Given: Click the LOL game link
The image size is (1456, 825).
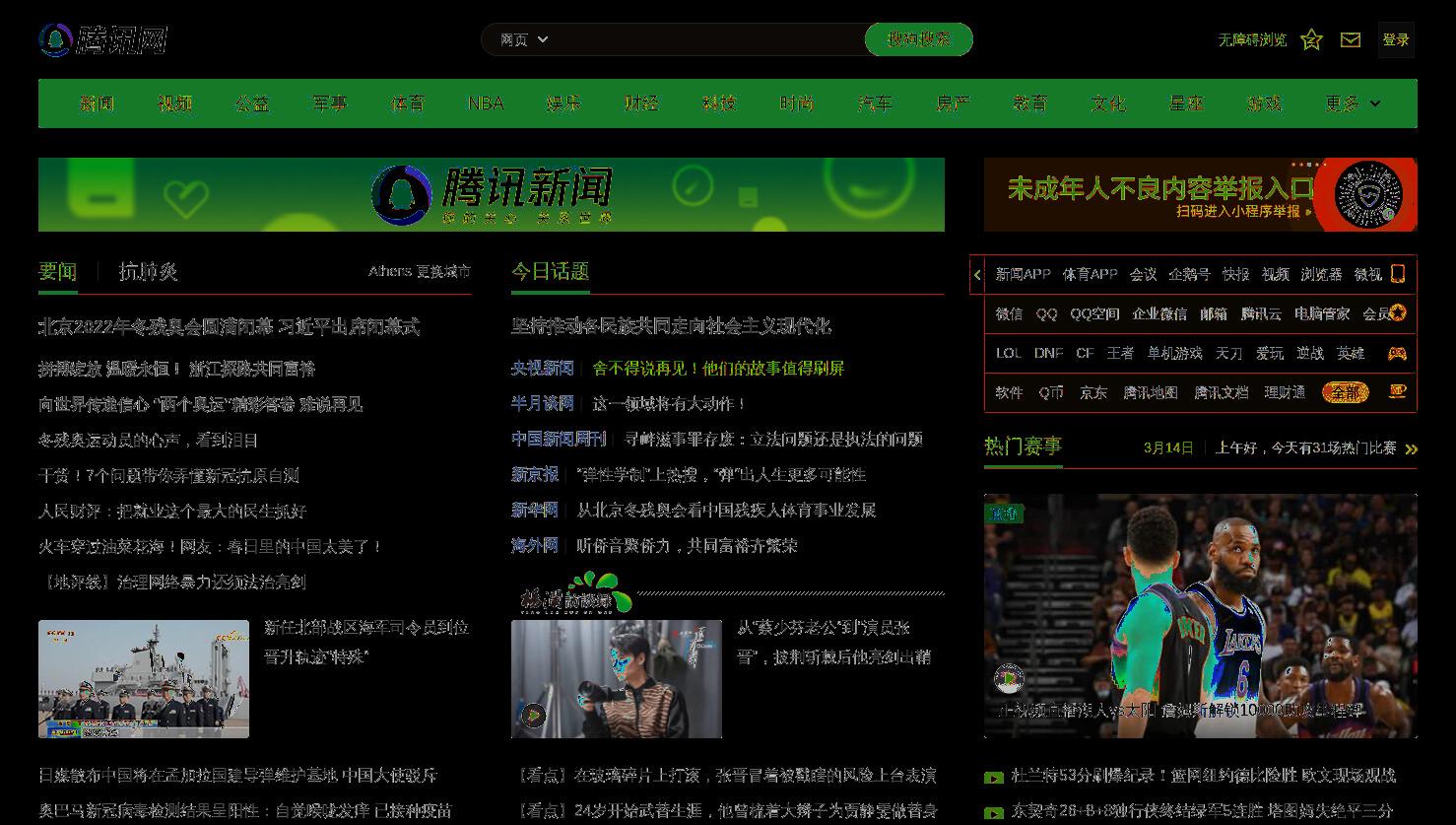Looking at the screenshot, I should pyautogui.click(x=1008, y=353).
